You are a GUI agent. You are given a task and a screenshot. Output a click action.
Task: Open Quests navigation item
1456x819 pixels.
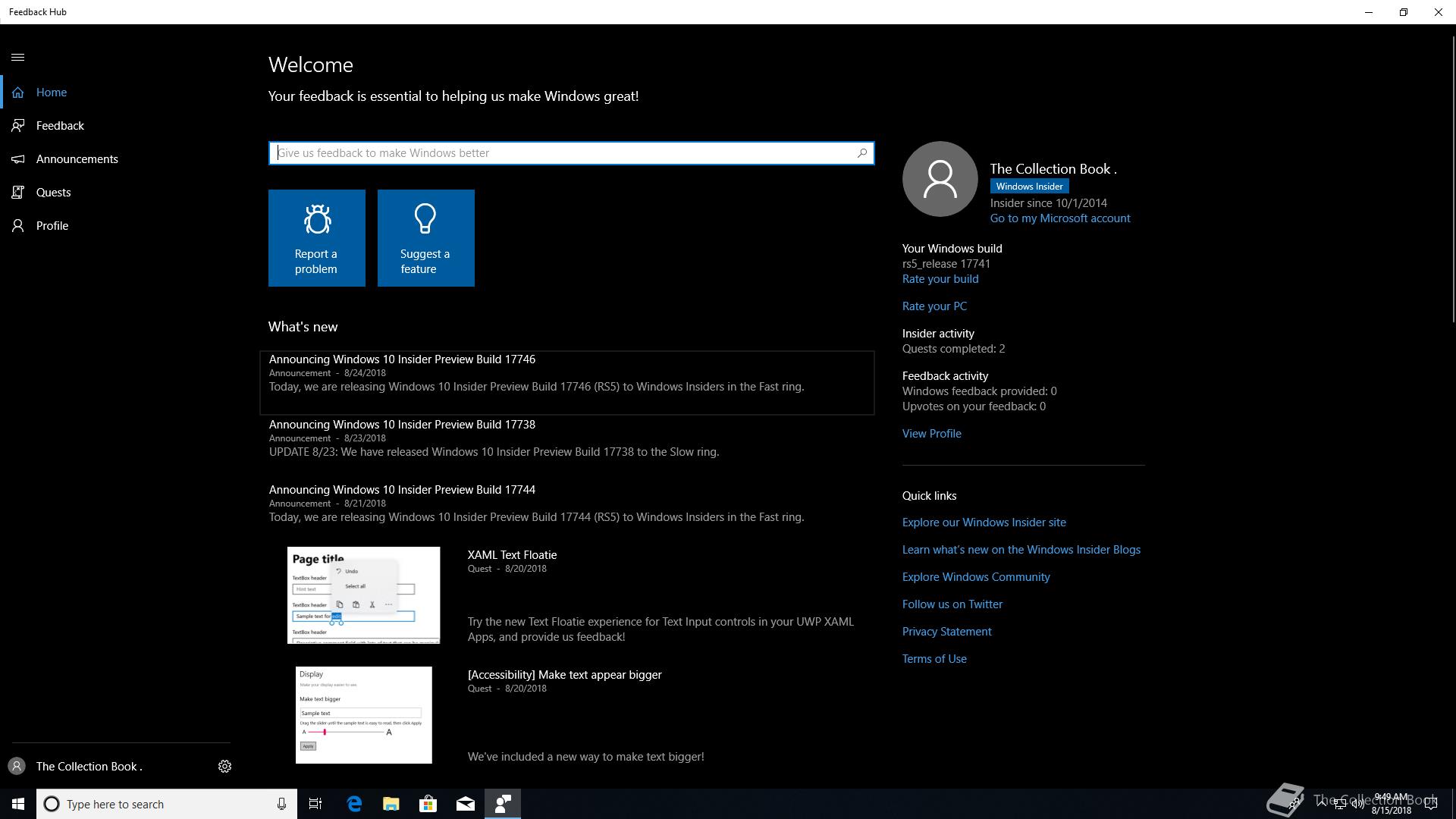(x=53, y=193)
